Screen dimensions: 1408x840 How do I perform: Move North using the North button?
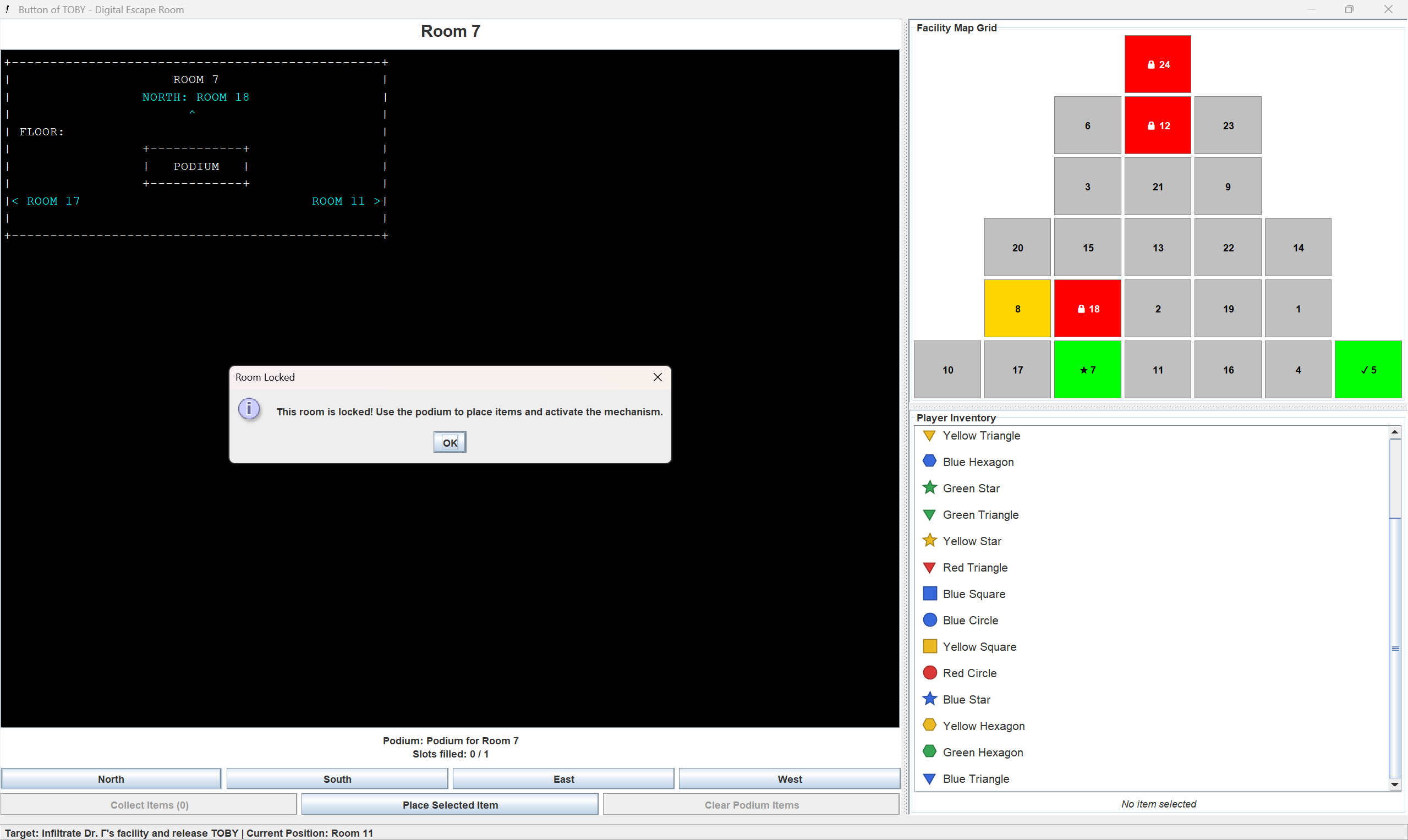point(111,779)
